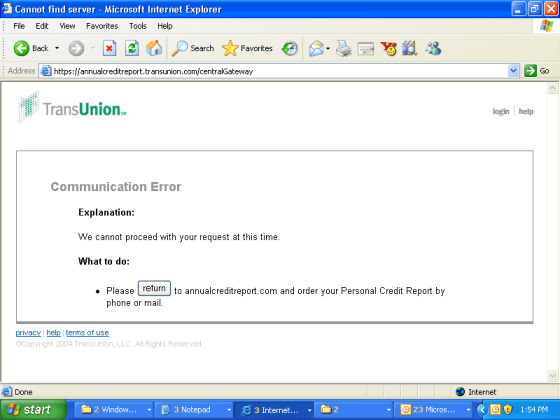560x420 pixels.
Task: Open the Tools menu
Action: (x=138, y=26)
